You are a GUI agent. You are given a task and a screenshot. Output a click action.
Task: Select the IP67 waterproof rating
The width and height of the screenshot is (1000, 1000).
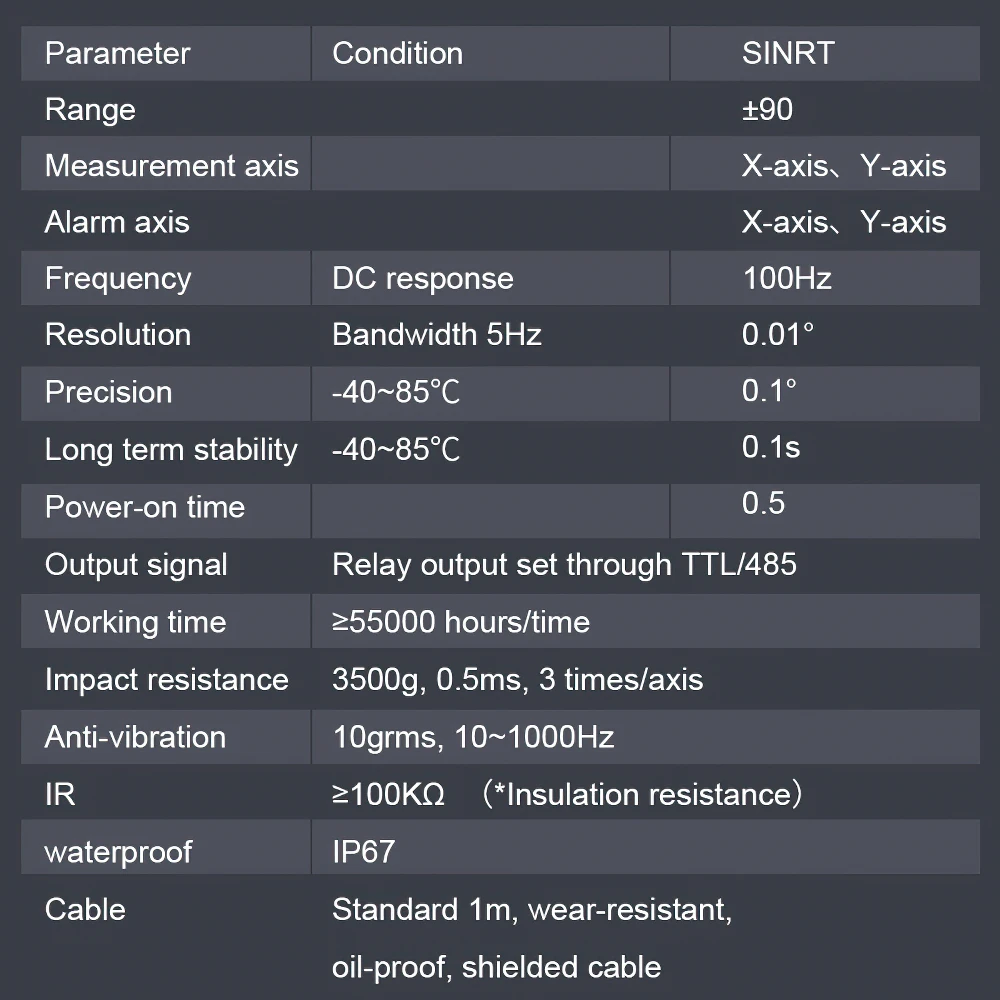click(x=364, y=852)
